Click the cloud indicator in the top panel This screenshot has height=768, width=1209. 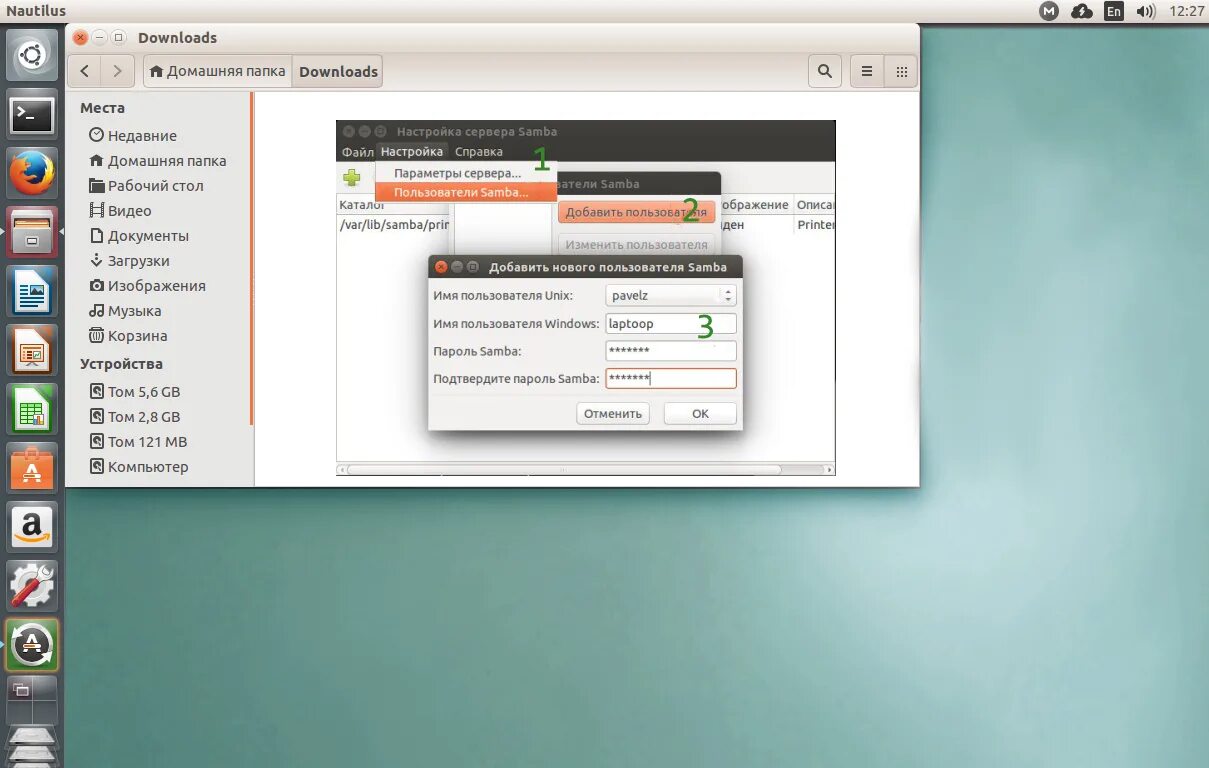1081,12
